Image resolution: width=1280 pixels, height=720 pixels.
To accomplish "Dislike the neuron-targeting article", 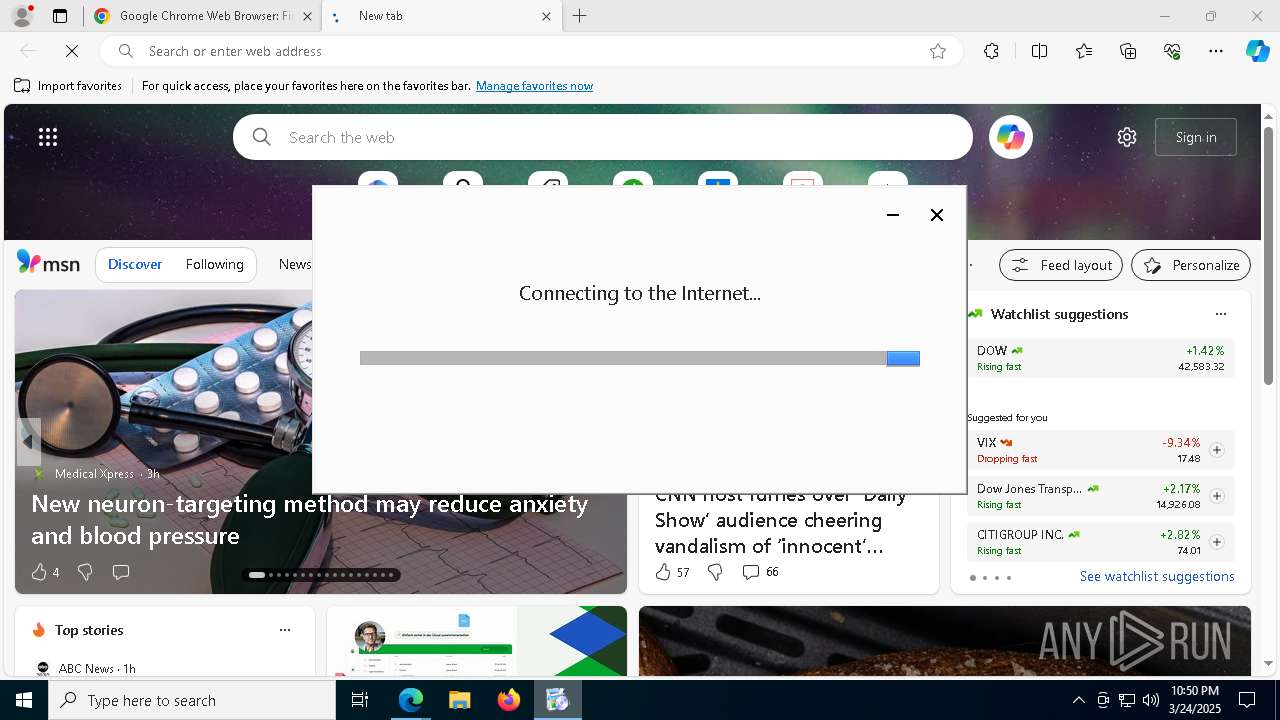I will (x=85, y=572).
